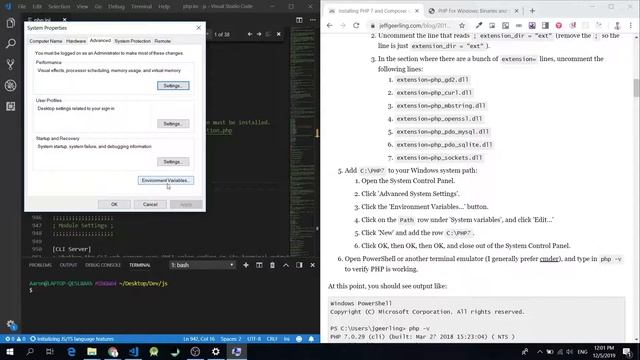Viewport: 640px width, 360px height.
Task: Open the Extensions view in VS Code
Action: pos(11,106)
